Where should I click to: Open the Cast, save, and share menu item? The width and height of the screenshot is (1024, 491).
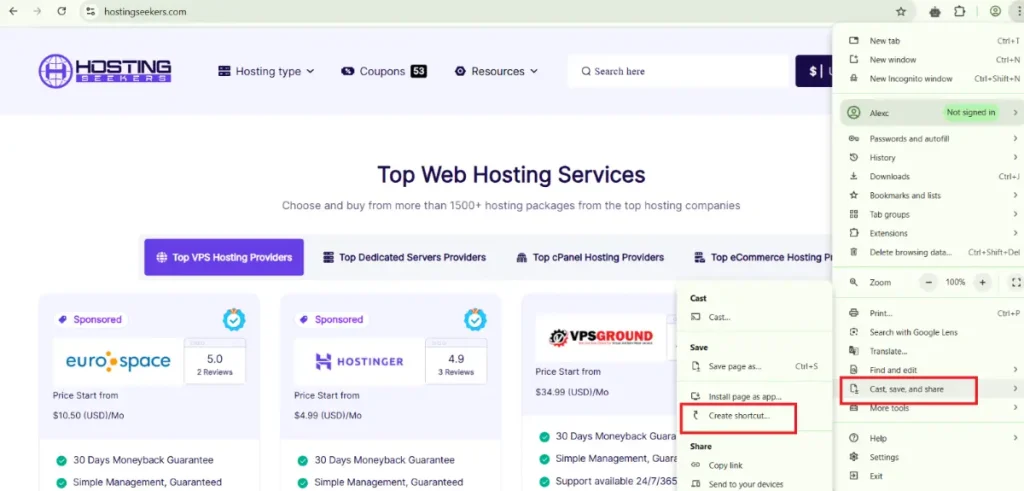pyautogui.click(x=907, y=388)
